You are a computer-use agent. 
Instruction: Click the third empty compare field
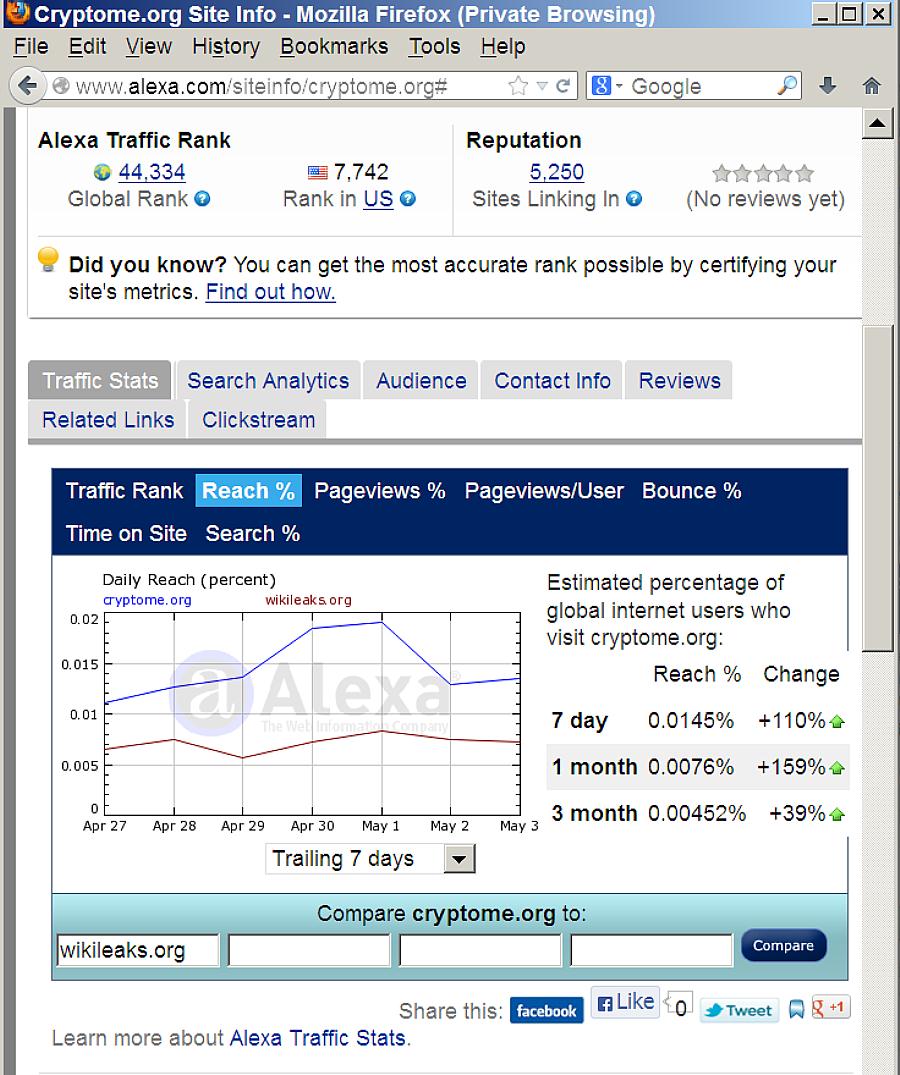point(481,950)
